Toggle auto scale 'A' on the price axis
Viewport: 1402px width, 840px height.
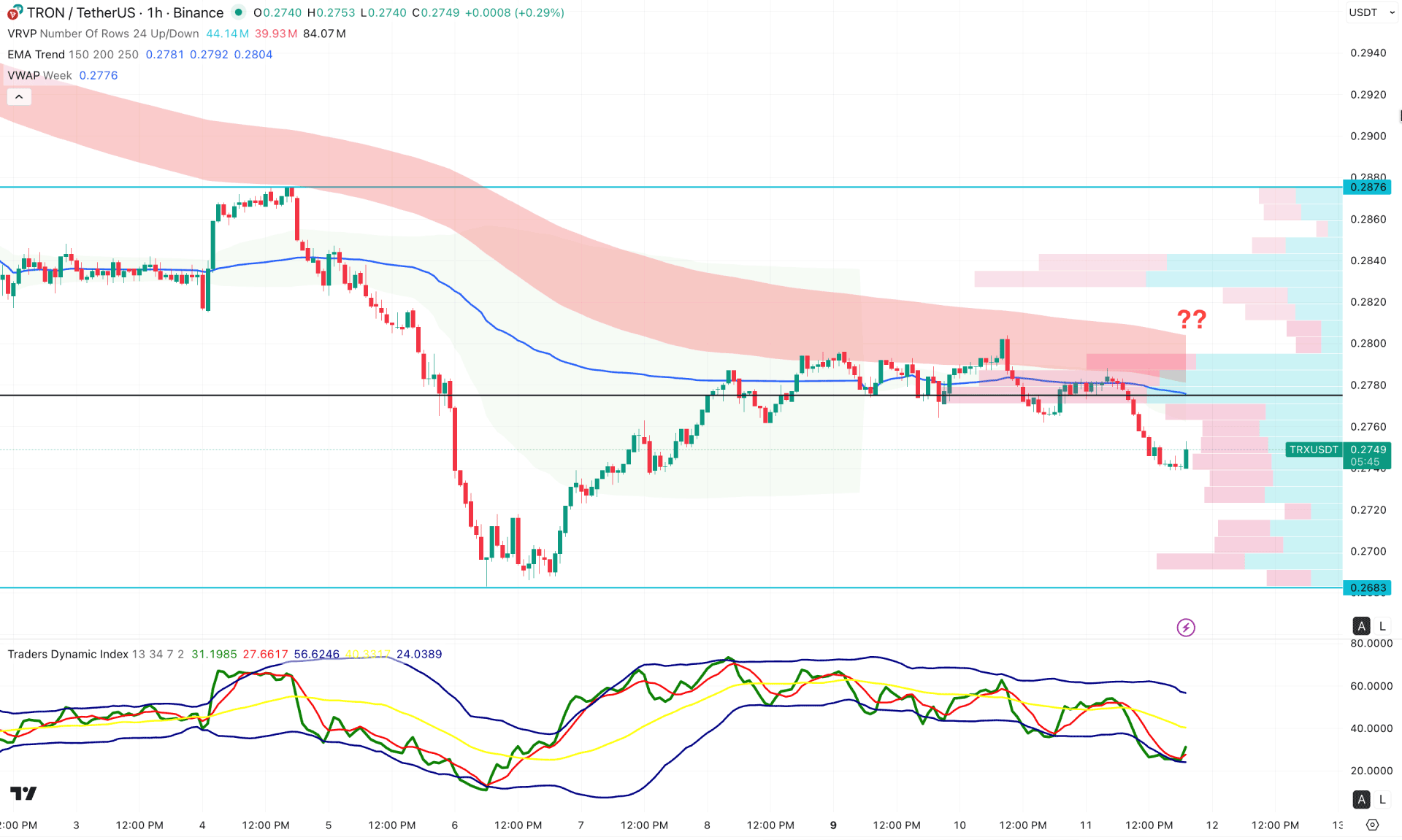[1361, 626]
